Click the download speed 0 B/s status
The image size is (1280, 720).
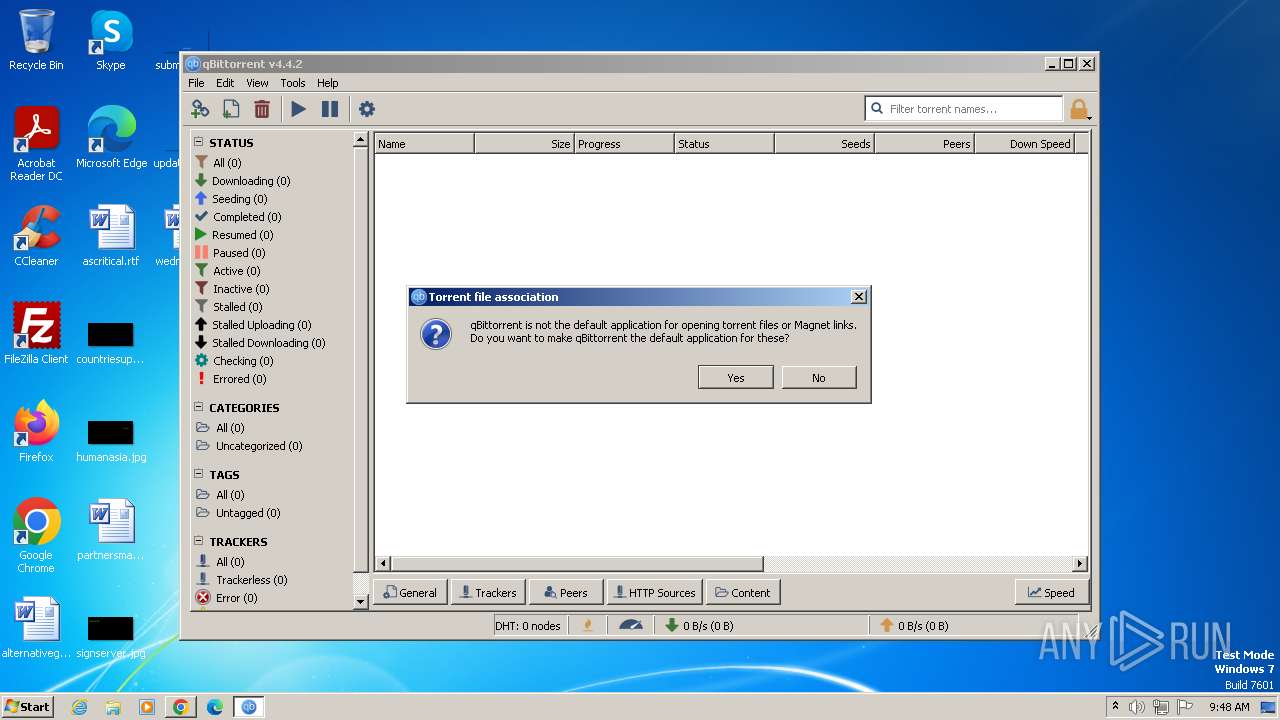click(700, 626)
